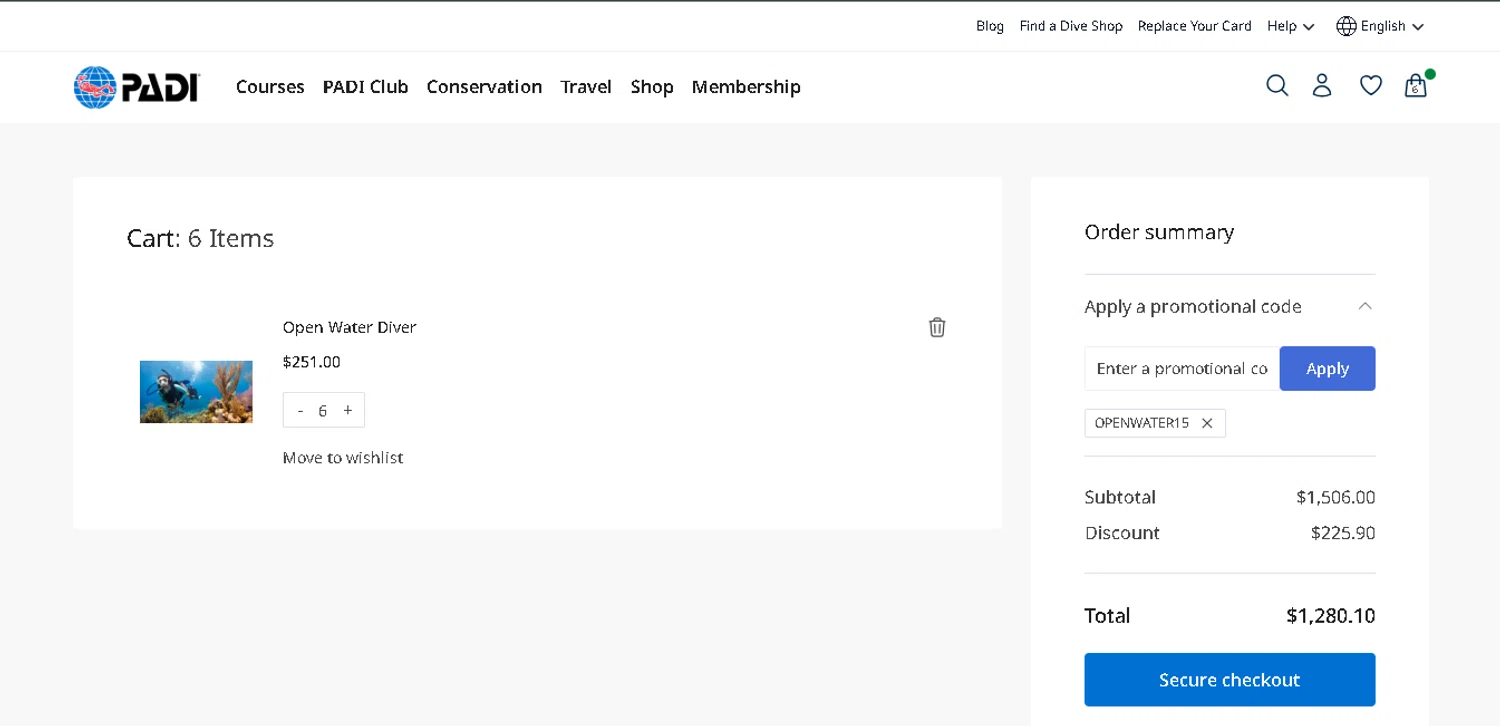Move Open Water Diver to wishlist
The width and height of the screenshot is (1500, 726).
[x=343, y=458]
